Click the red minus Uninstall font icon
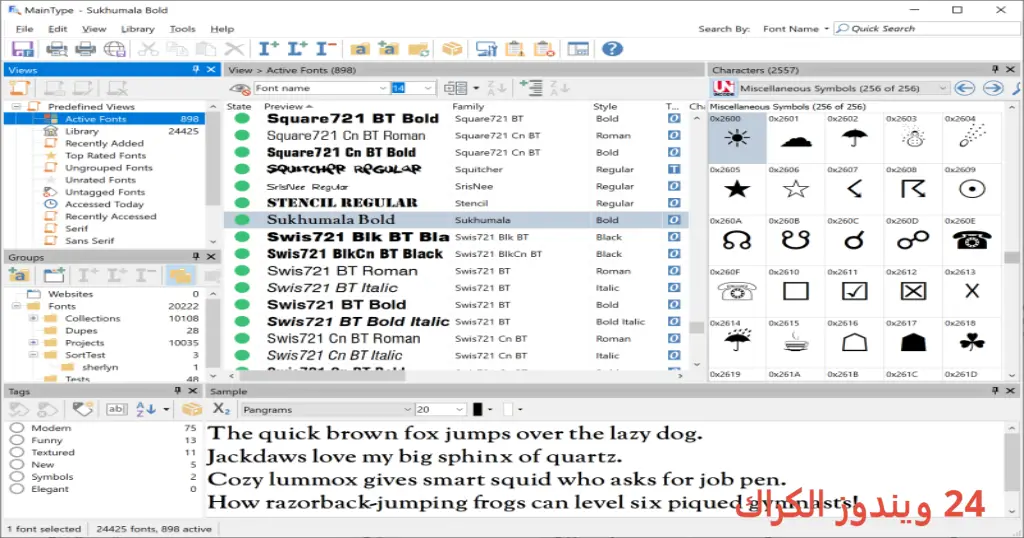 click(x=325, y=49)
